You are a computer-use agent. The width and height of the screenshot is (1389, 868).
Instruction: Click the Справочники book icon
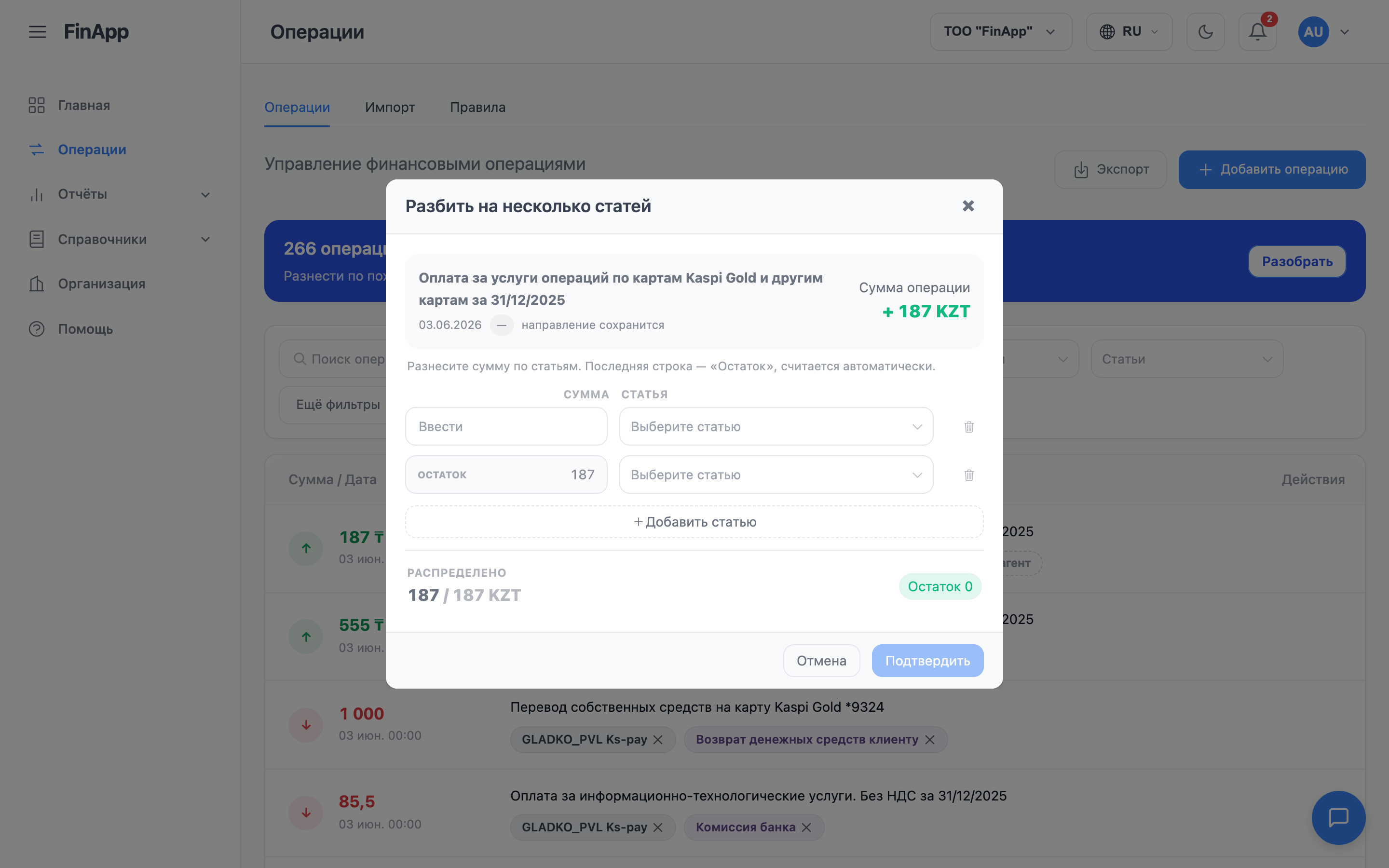point(37,239)
